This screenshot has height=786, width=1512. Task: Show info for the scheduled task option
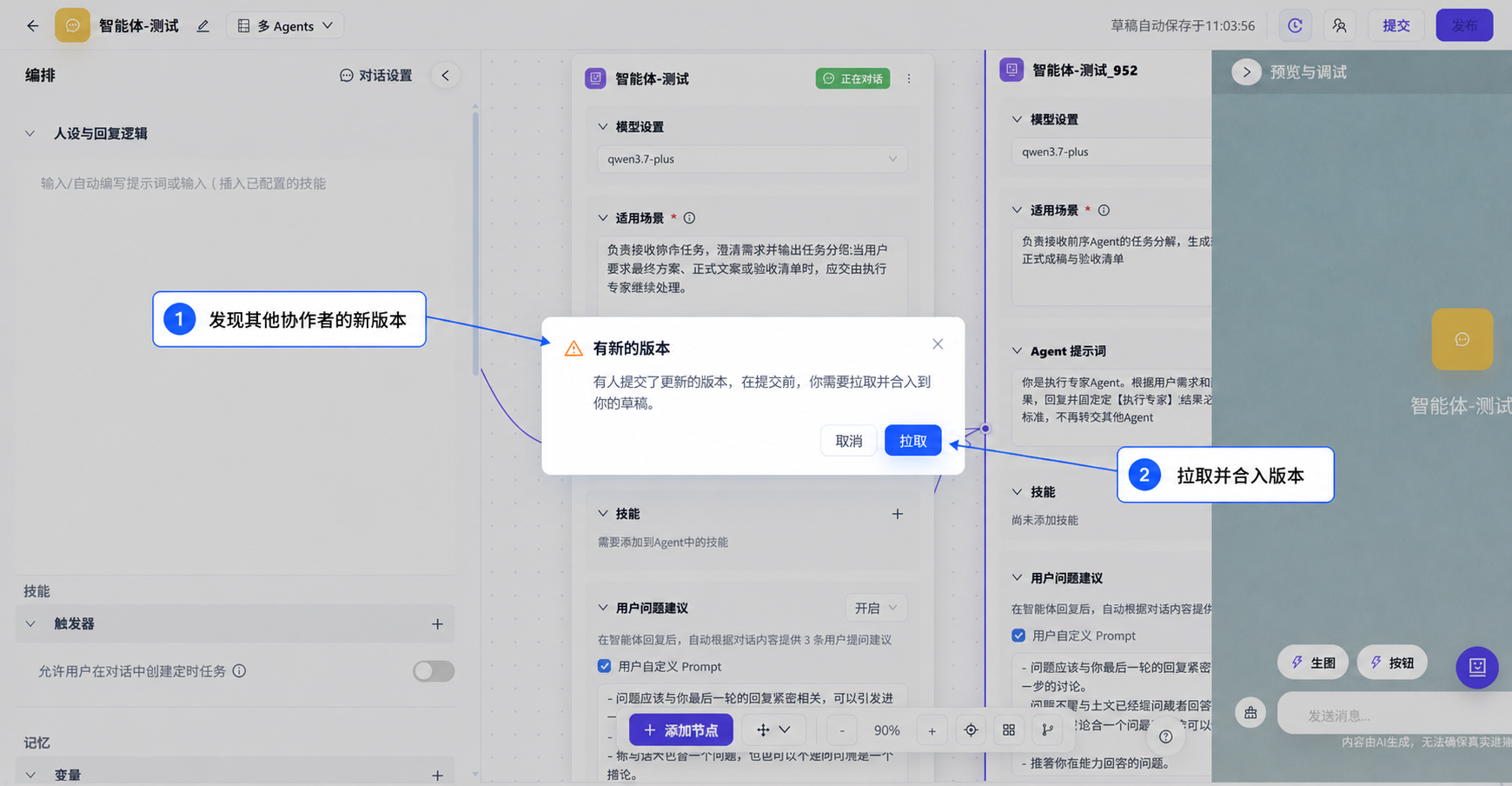pyautogui.click(x=239, y=671)
